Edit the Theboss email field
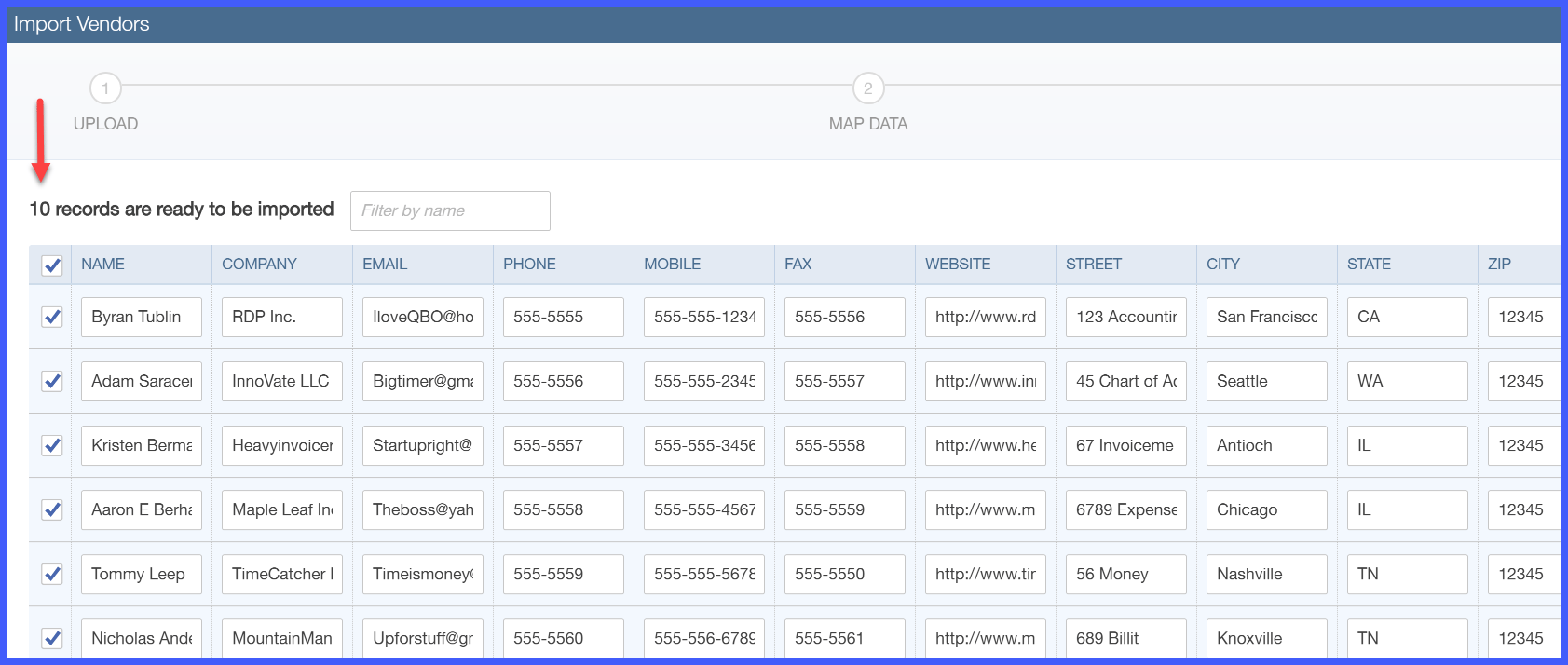The height and width of the screenshot is (665, 1568). tap(423, 509)
